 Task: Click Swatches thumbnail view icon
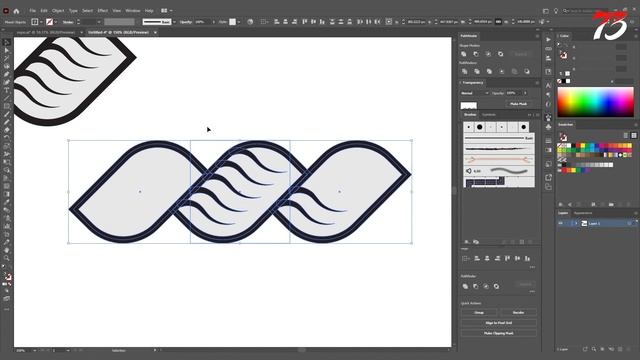(x=633, y=135)
